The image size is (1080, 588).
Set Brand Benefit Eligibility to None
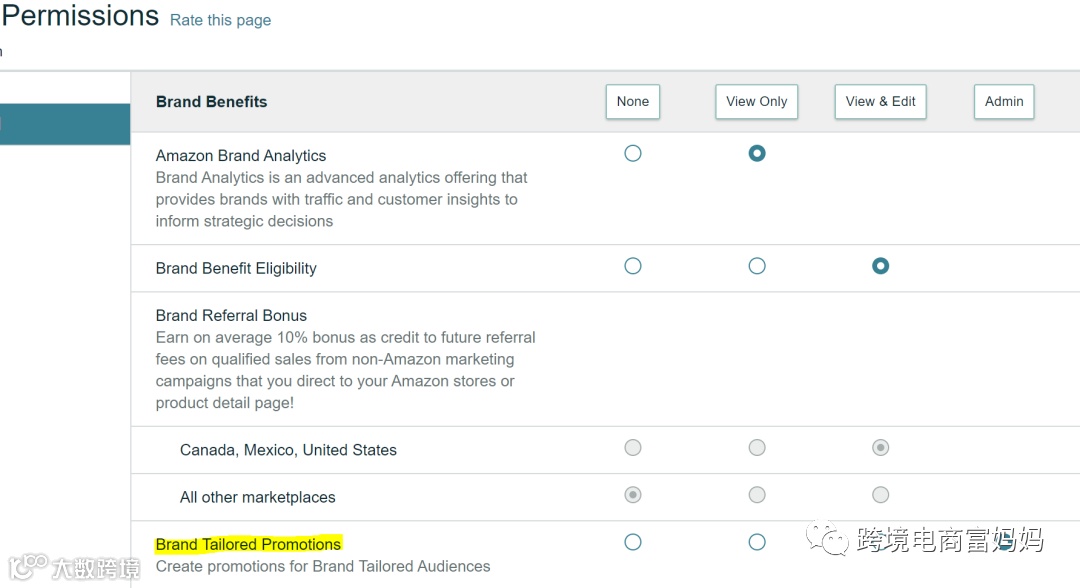(632, 266)
